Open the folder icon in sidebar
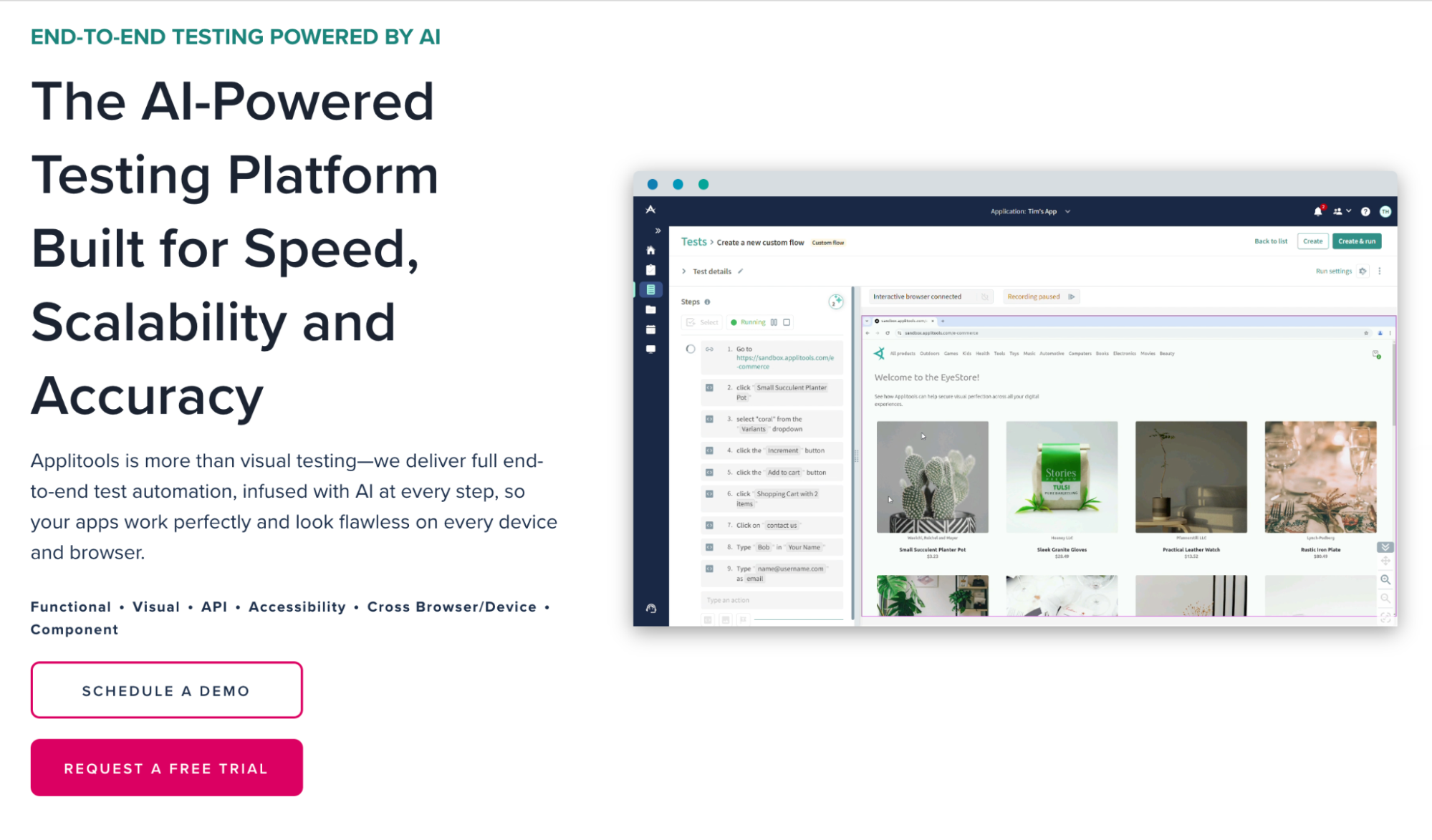Screen dimensions: 1432x840 [650, 310]
